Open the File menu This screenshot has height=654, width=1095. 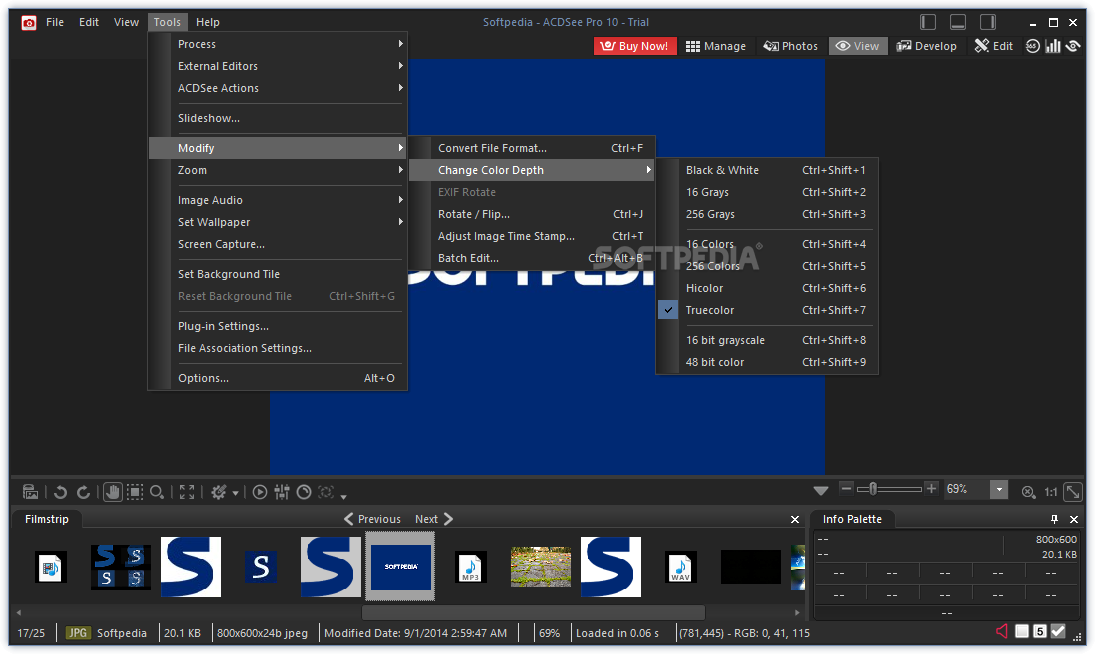click(54, 22)
